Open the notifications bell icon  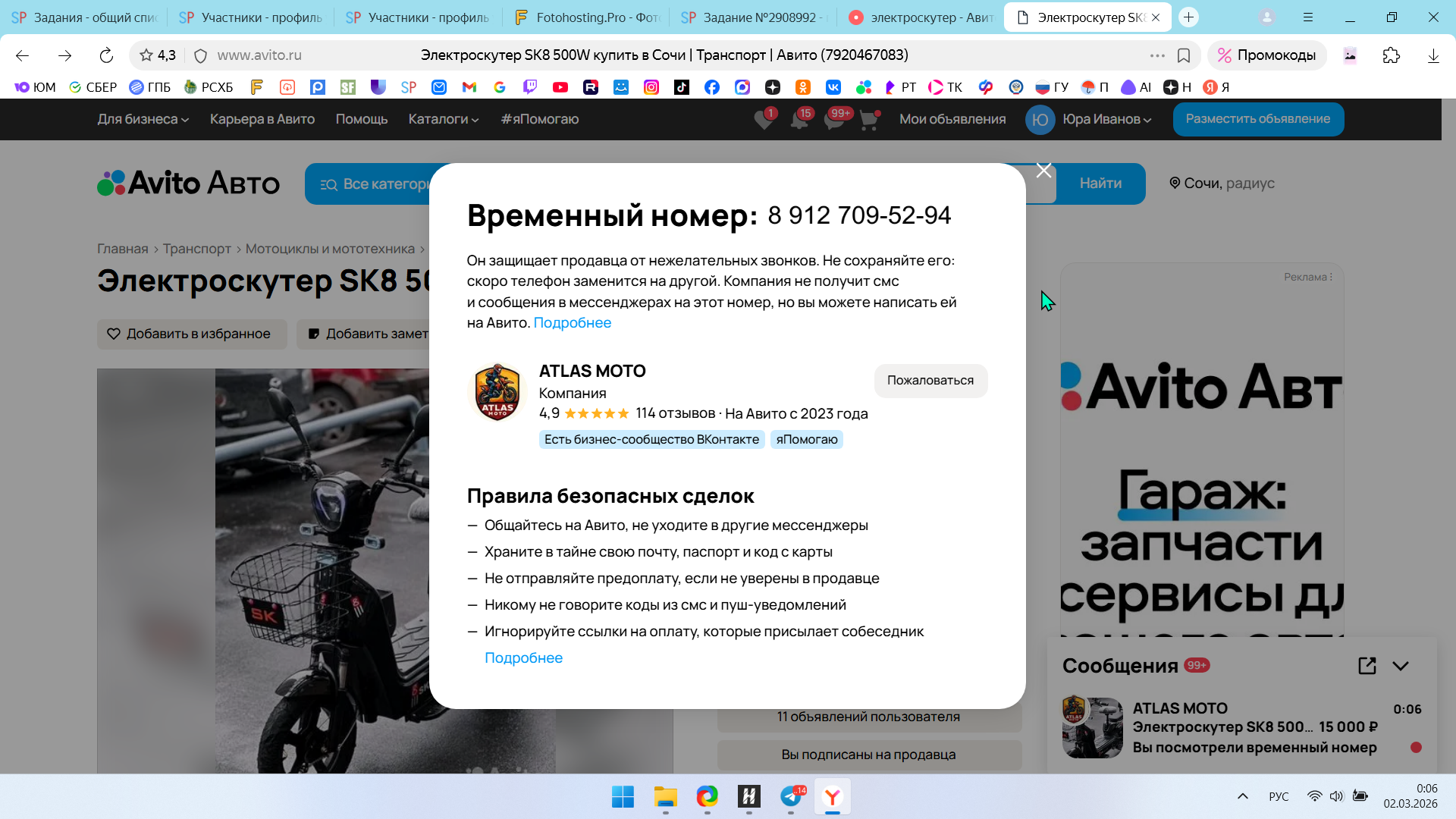coord(799,120)
